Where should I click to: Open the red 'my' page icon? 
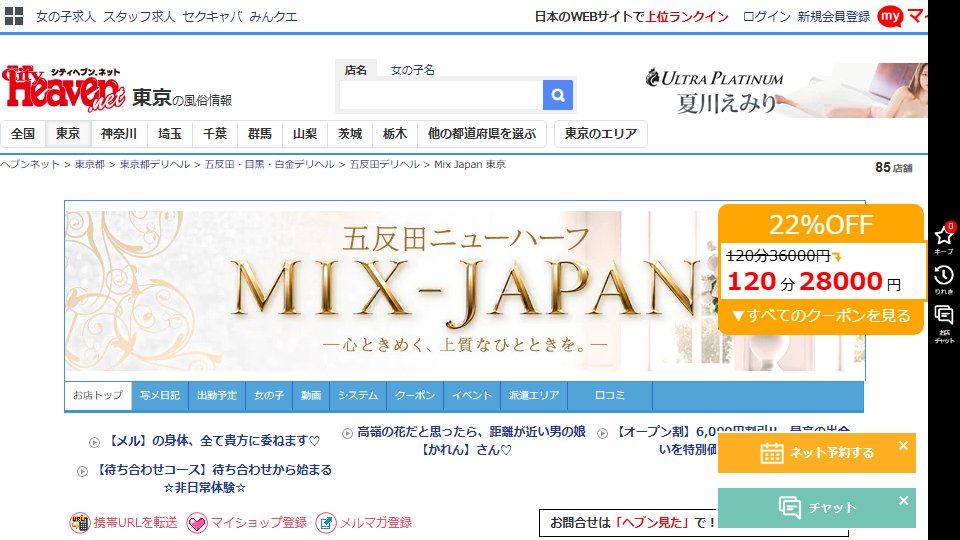coord(890,17)
